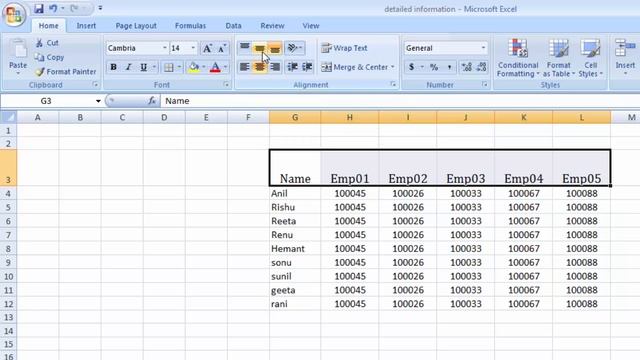Click the formula bar containing Name
The image size is (640, 360).
click(x=400, y=101)
